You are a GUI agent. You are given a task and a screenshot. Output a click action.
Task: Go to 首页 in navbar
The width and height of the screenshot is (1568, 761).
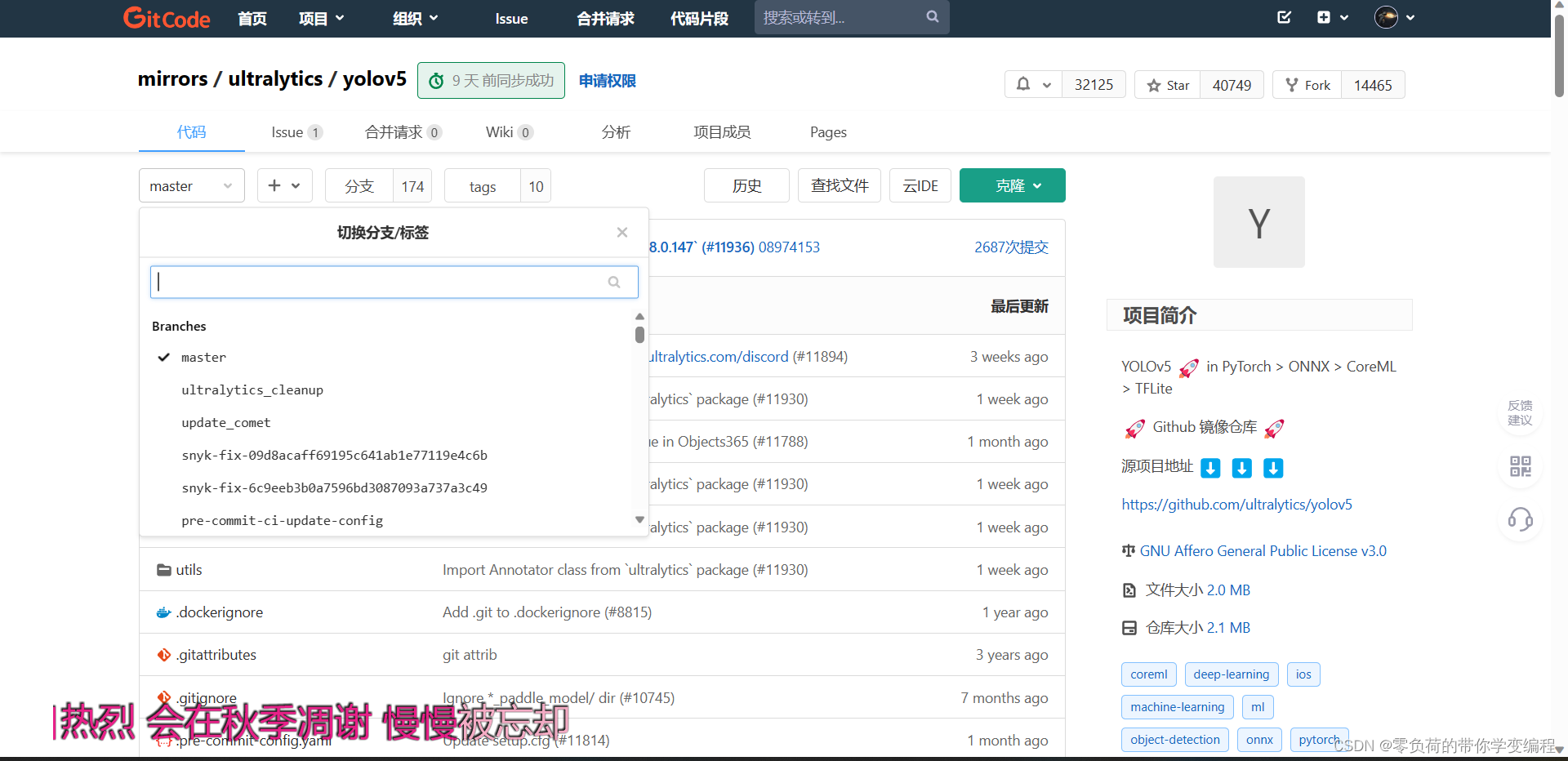coord(252,19)
